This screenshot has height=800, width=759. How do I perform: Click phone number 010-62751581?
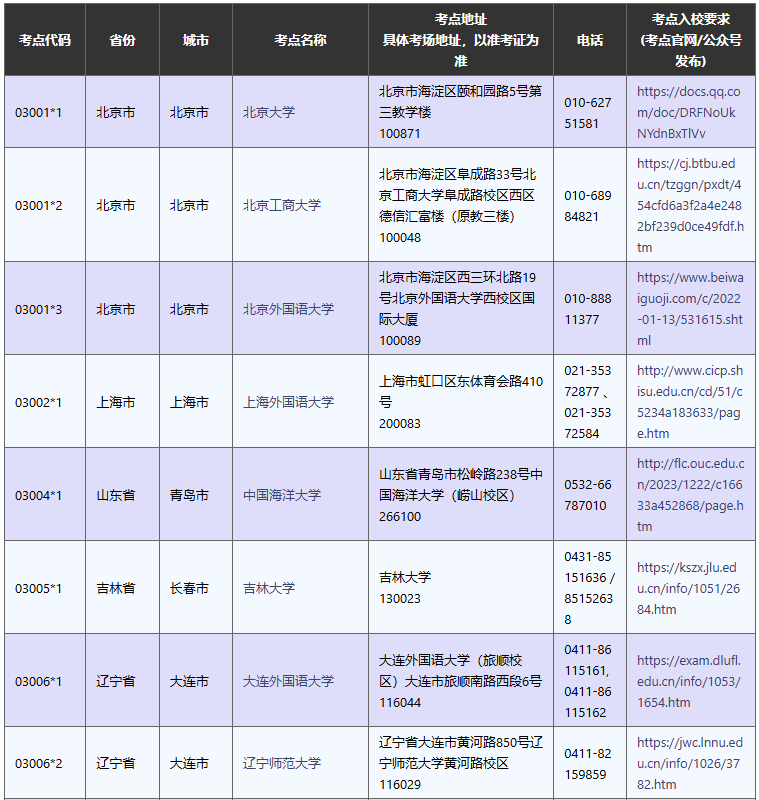coord(588,113)
